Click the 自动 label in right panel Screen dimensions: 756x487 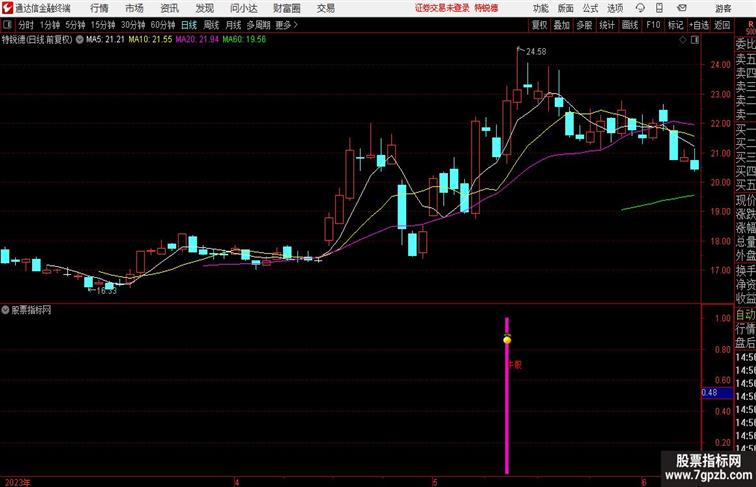745,315
